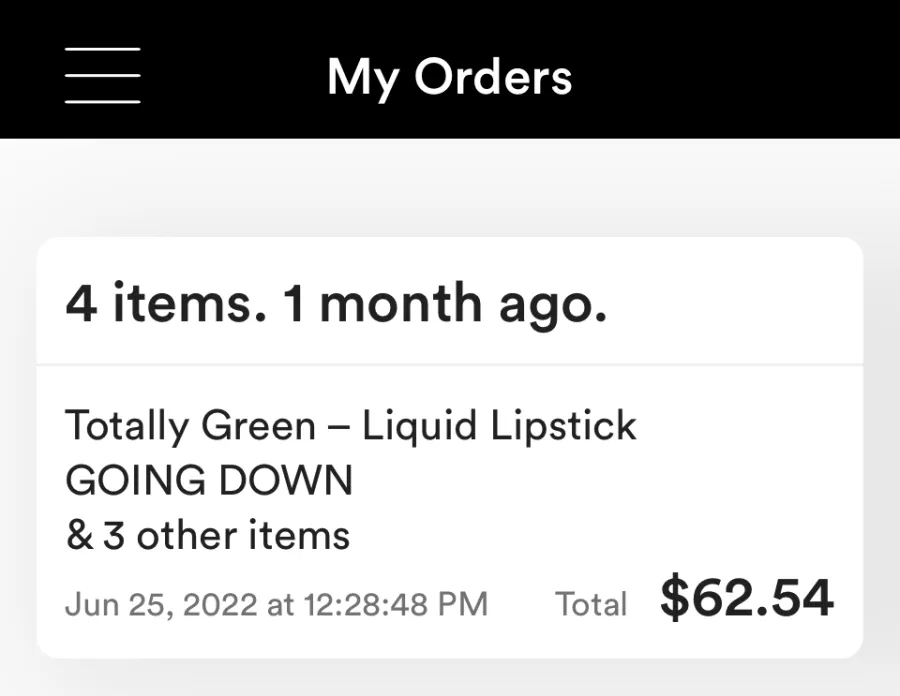Click the GOING DOWN shade name

(209, 480)
